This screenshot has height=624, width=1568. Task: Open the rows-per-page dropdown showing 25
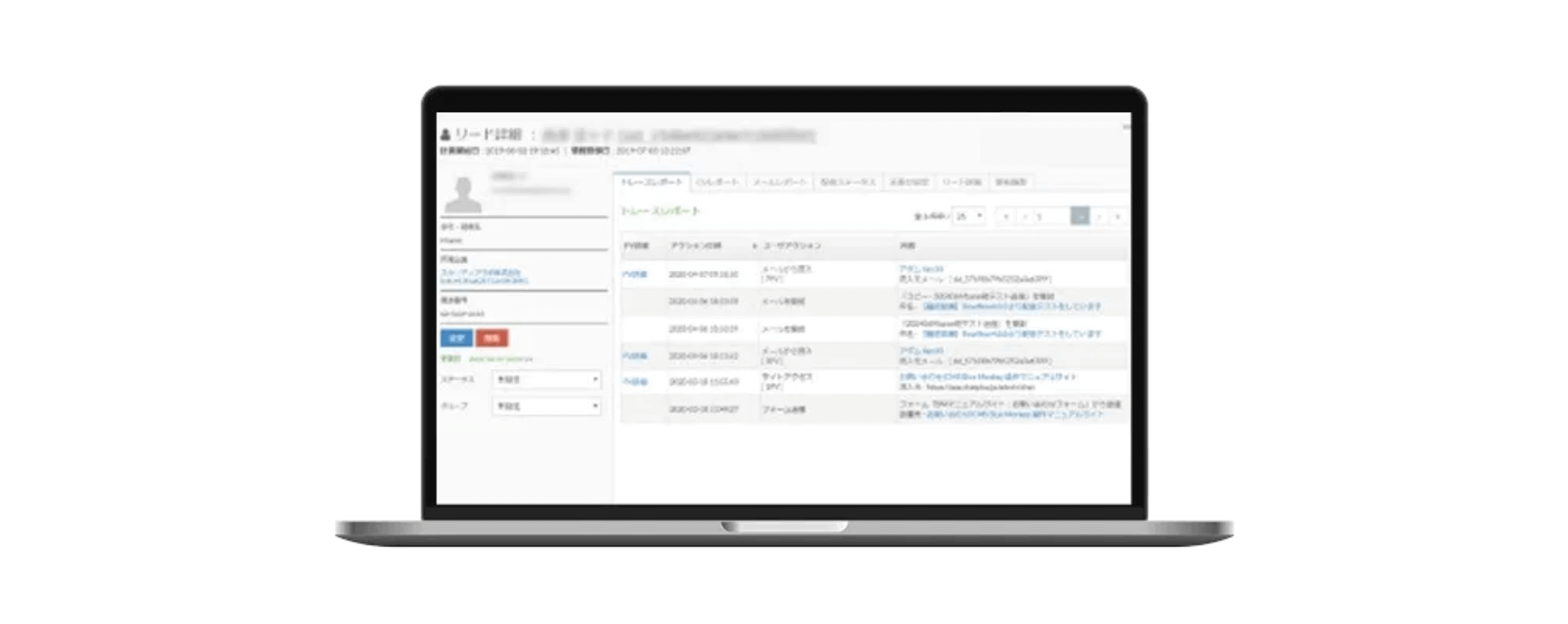pyautogui.click(x=969, y=216)
